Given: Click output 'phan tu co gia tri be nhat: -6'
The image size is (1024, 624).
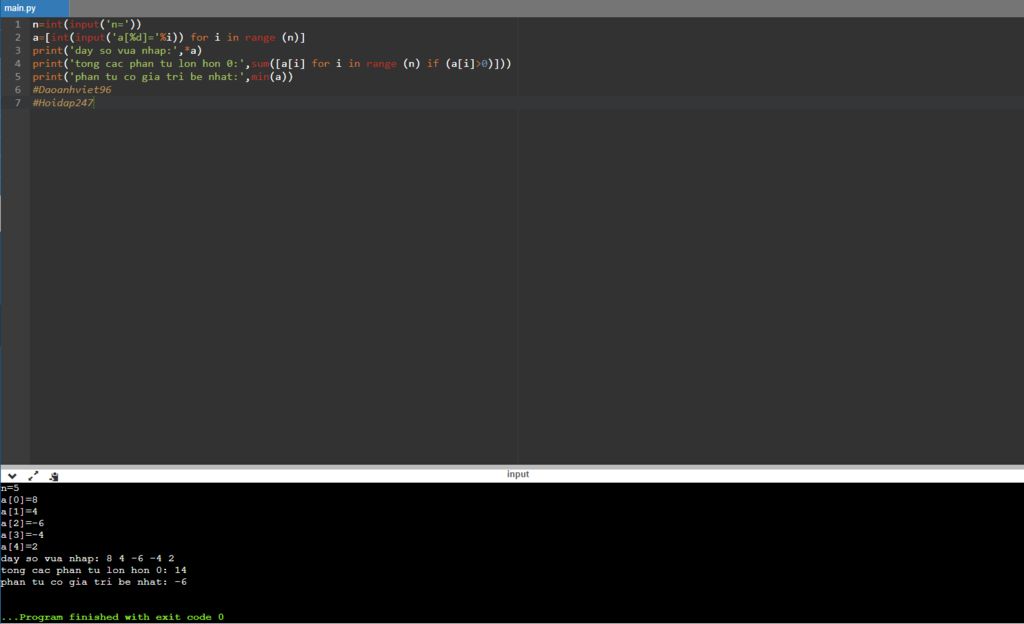Looking at the screenshot, I should (93, 582).
